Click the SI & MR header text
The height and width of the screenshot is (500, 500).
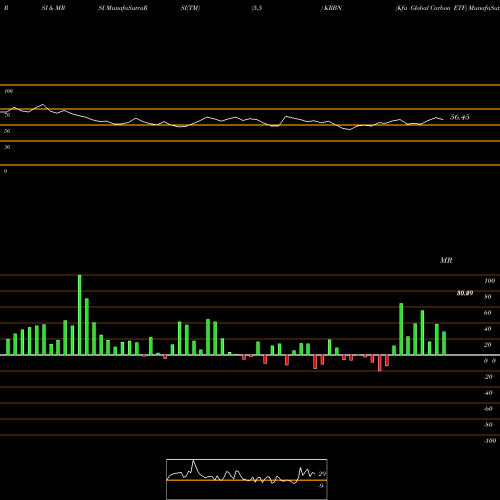[x=53, y=8]
